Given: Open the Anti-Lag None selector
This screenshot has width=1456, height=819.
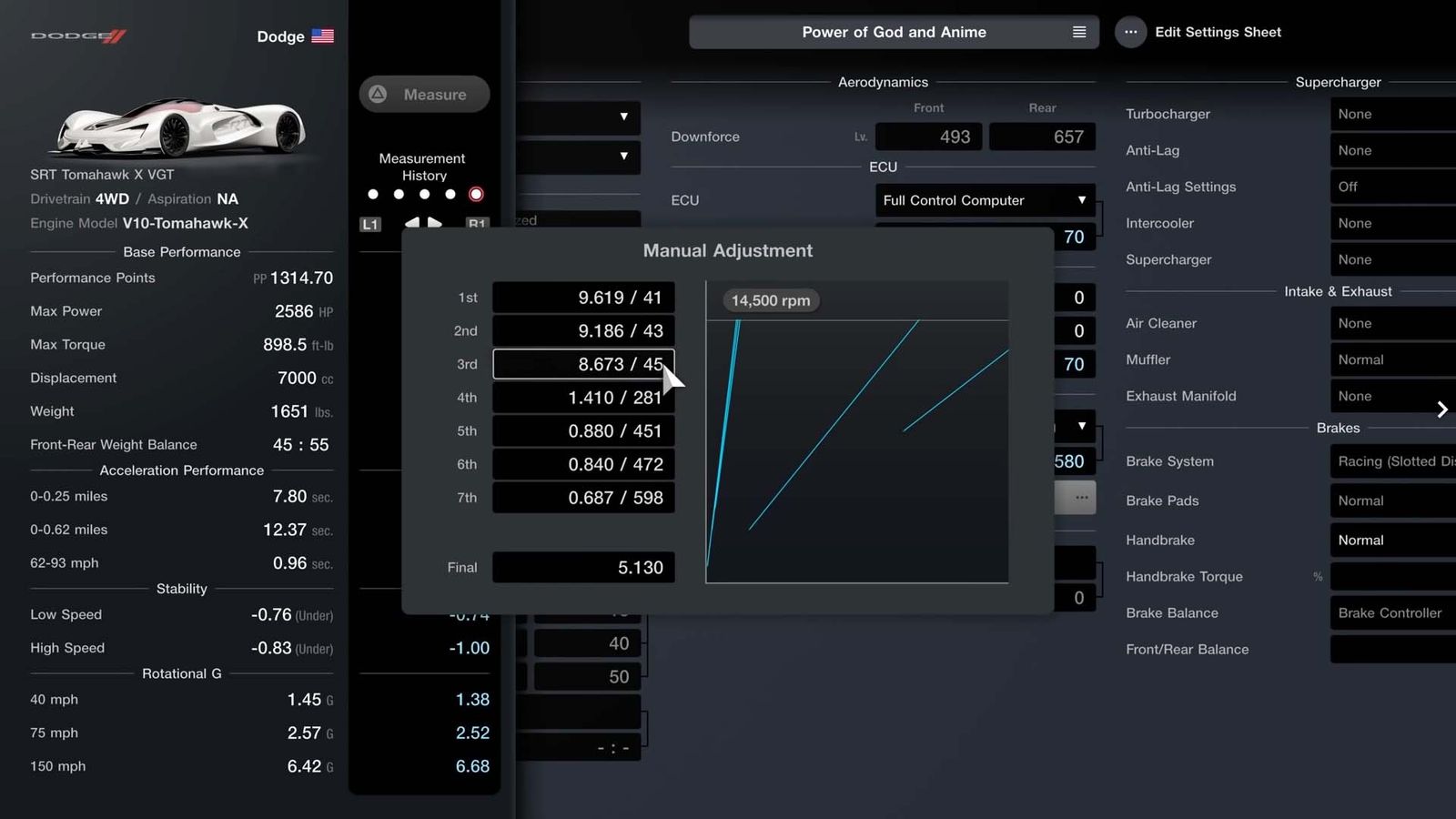Looking at the screenshot, I should click(x=1392, y=150).
